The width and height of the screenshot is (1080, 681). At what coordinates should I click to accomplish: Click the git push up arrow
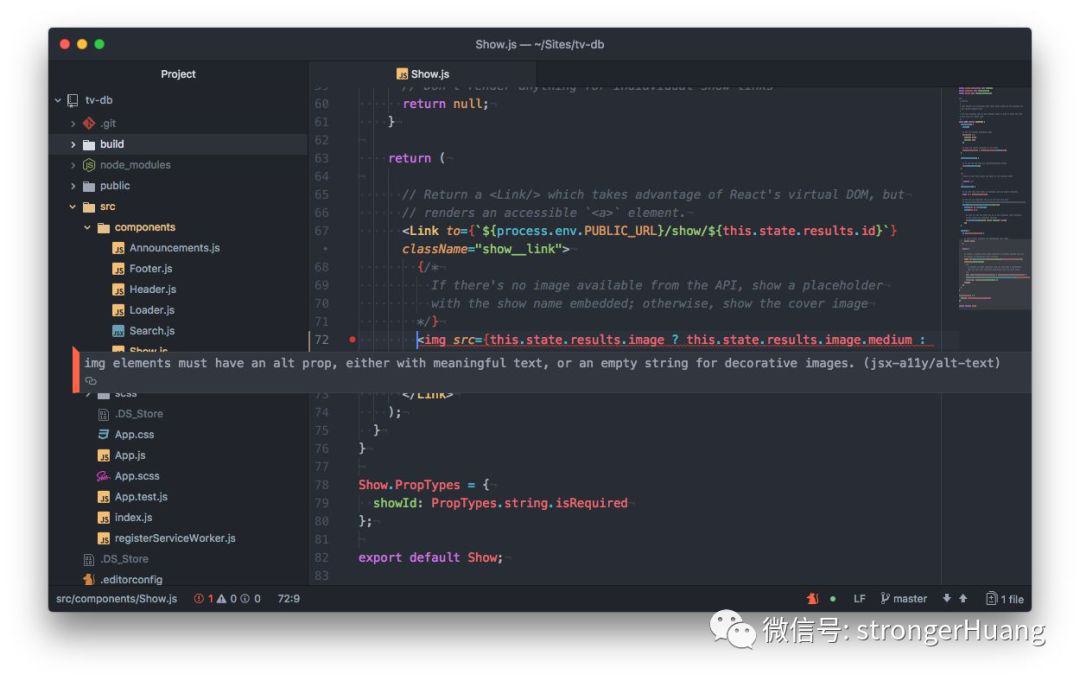(963, 598)
